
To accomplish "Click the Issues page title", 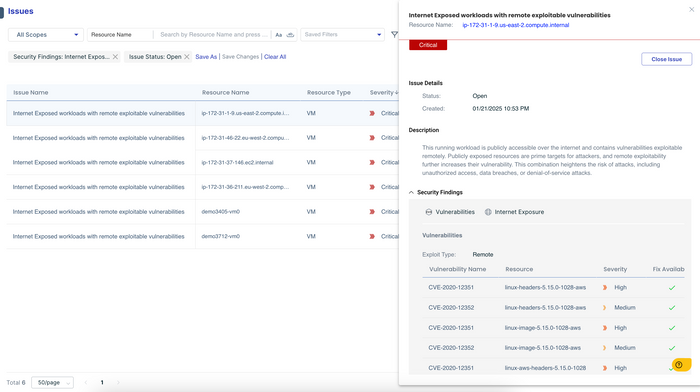I will [21, 11].
